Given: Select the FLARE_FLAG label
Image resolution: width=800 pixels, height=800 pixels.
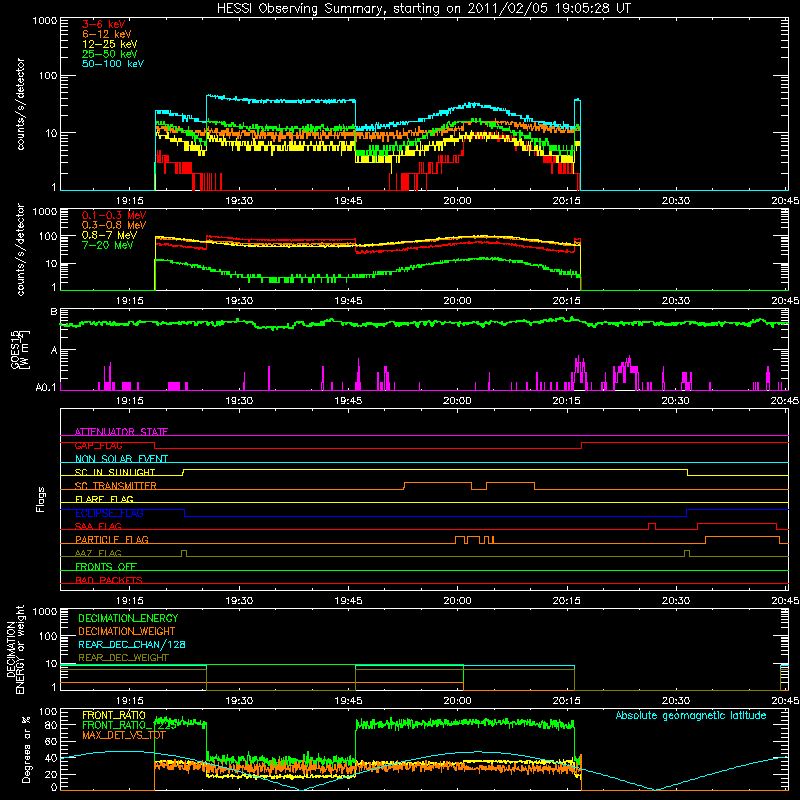Looking at the screenshot, I should click(x=104, y=499).
